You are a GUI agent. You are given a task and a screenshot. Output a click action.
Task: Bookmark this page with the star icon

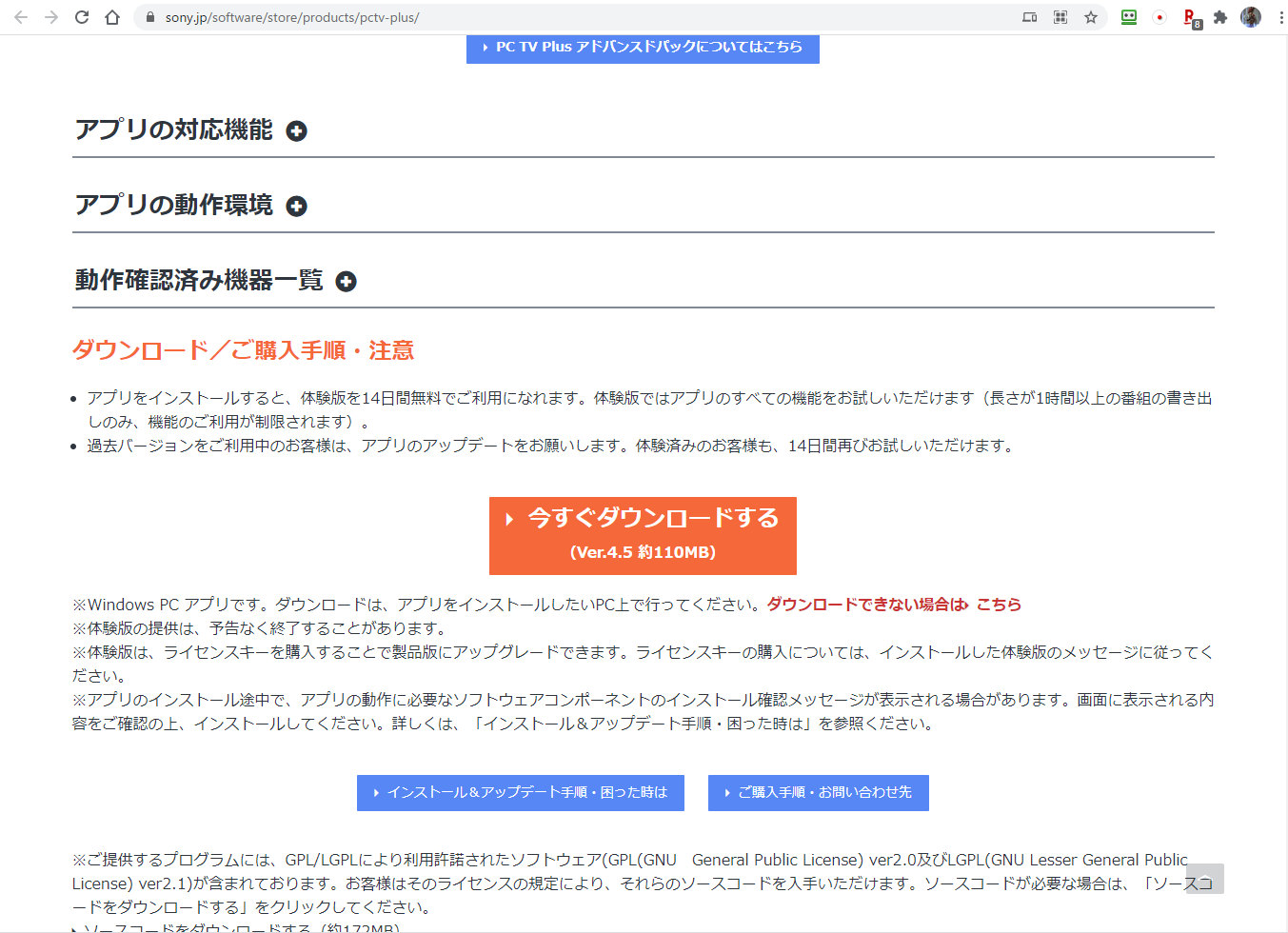[1091, 17]
